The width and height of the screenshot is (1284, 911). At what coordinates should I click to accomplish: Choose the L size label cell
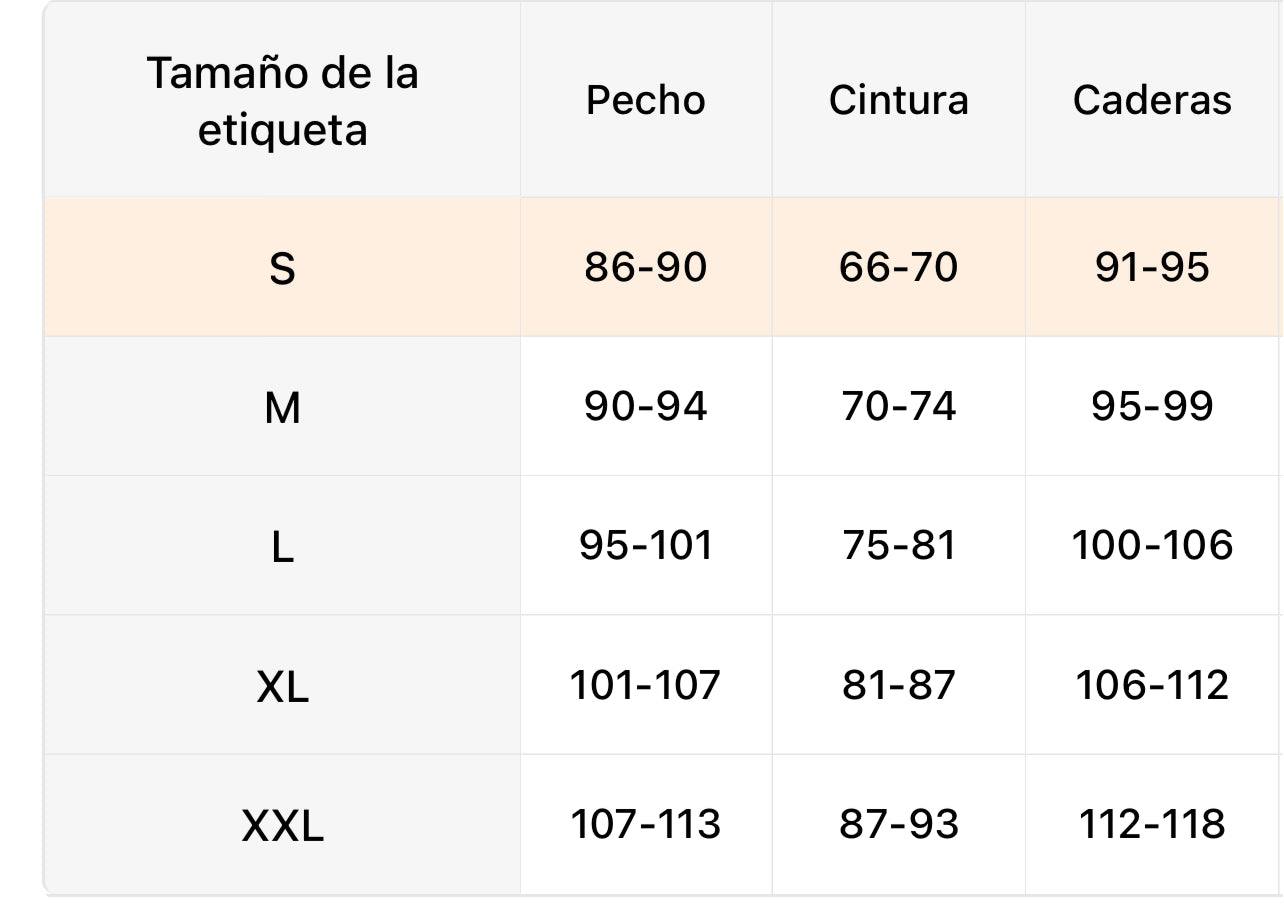(282, 546)
